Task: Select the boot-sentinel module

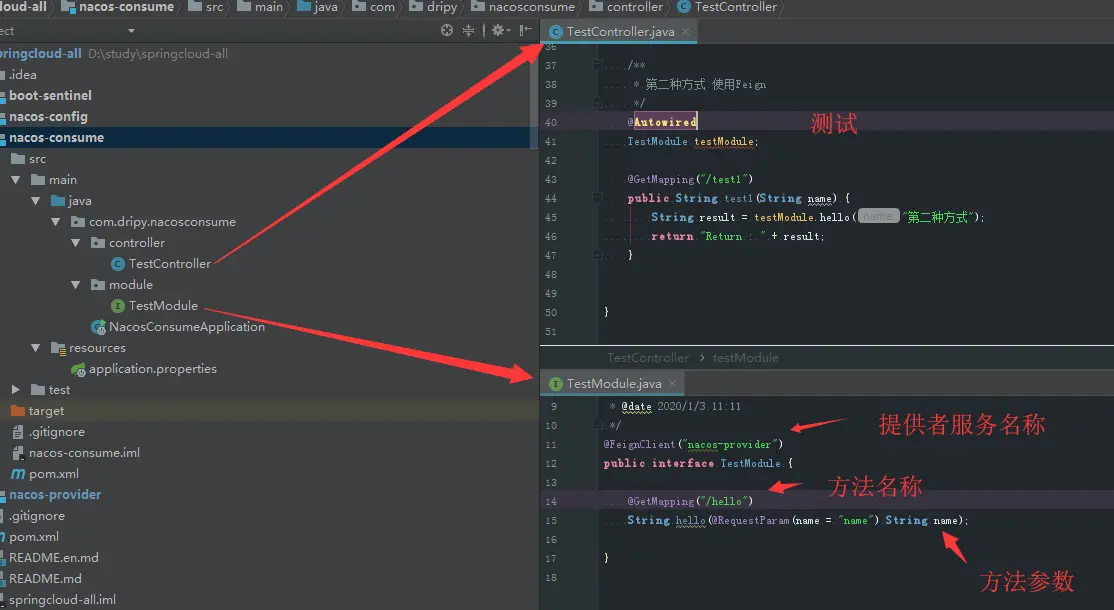Action: [47, 95]
